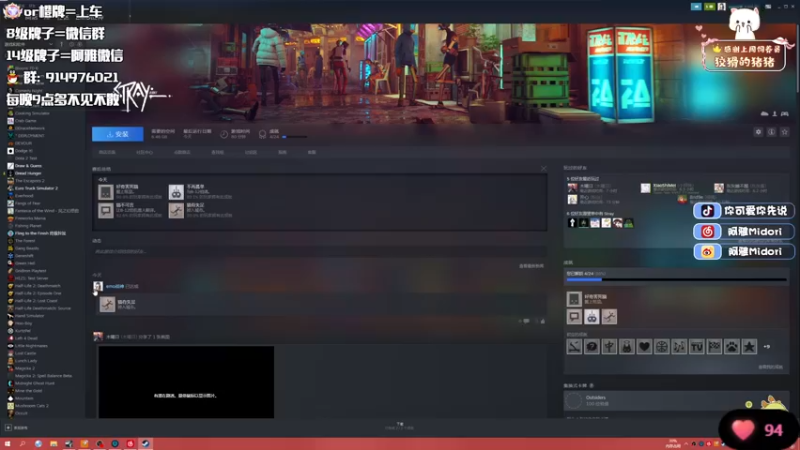This screenshot has width=800, height=450.
Task: Open File Explorer from taskbar
Action: [54, 444]
